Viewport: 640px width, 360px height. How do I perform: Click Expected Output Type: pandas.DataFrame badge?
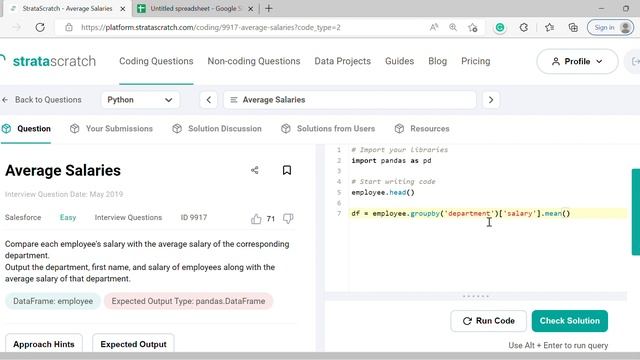188,301
